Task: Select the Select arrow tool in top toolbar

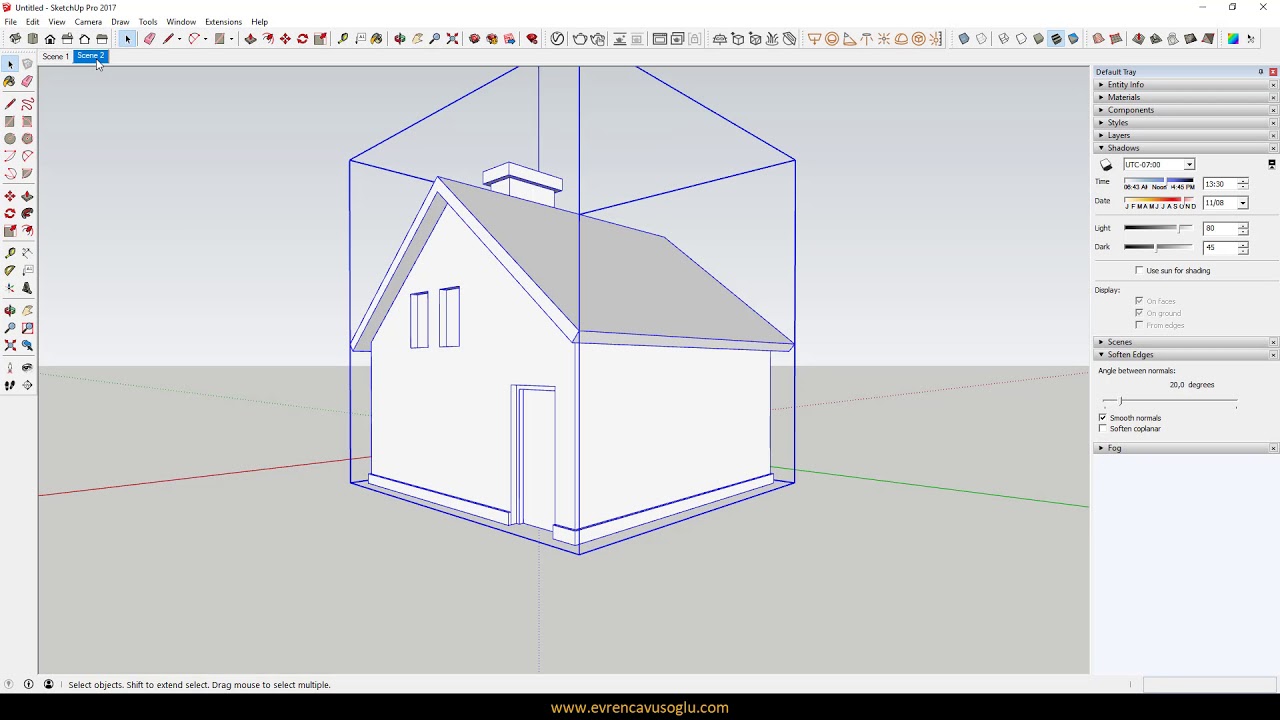Action: pos(127,39)
